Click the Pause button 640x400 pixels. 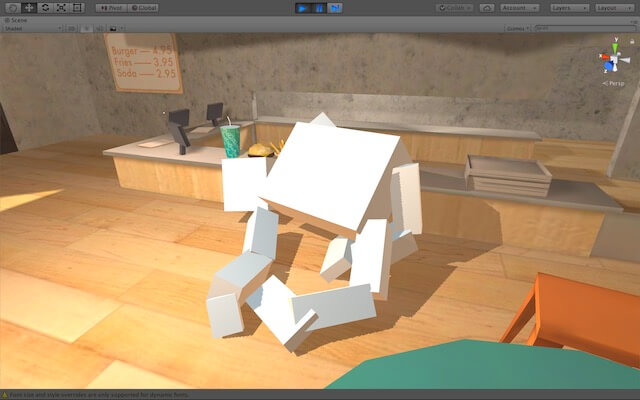(319, 8)
